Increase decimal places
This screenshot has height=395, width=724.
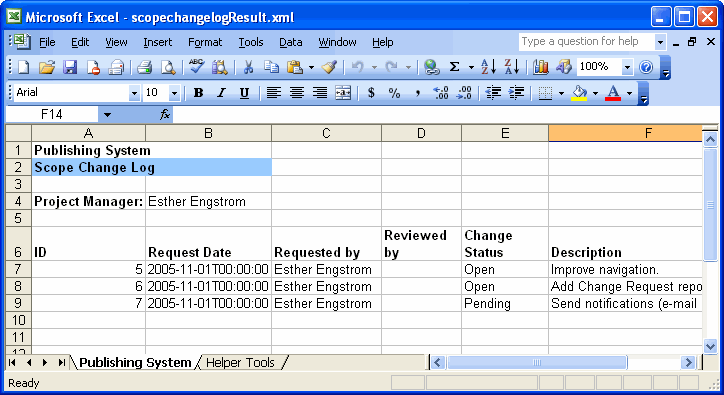(440, 93)
